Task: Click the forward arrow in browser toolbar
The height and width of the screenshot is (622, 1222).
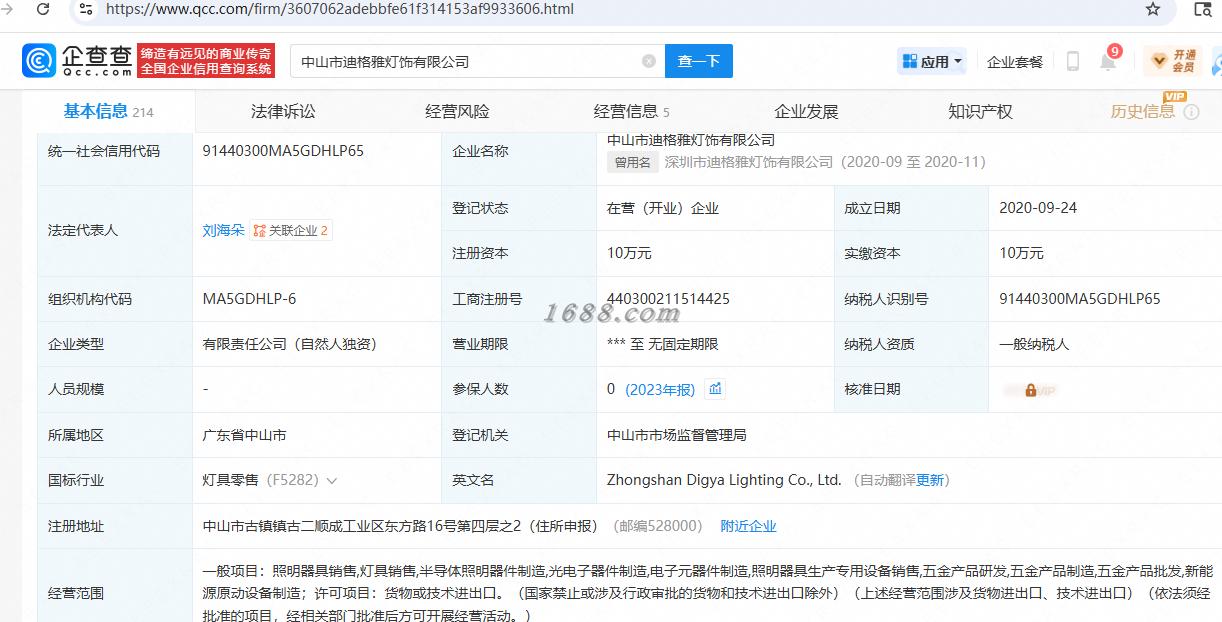Action: [x=7, y=9]
